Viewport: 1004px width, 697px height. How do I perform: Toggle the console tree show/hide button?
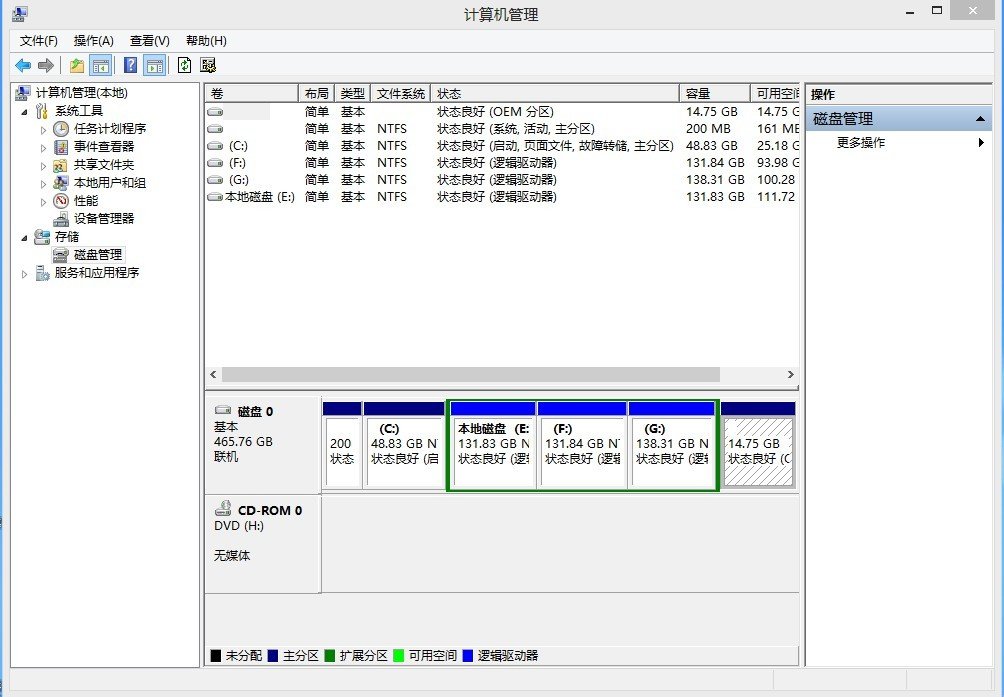(x=100, y=66)
